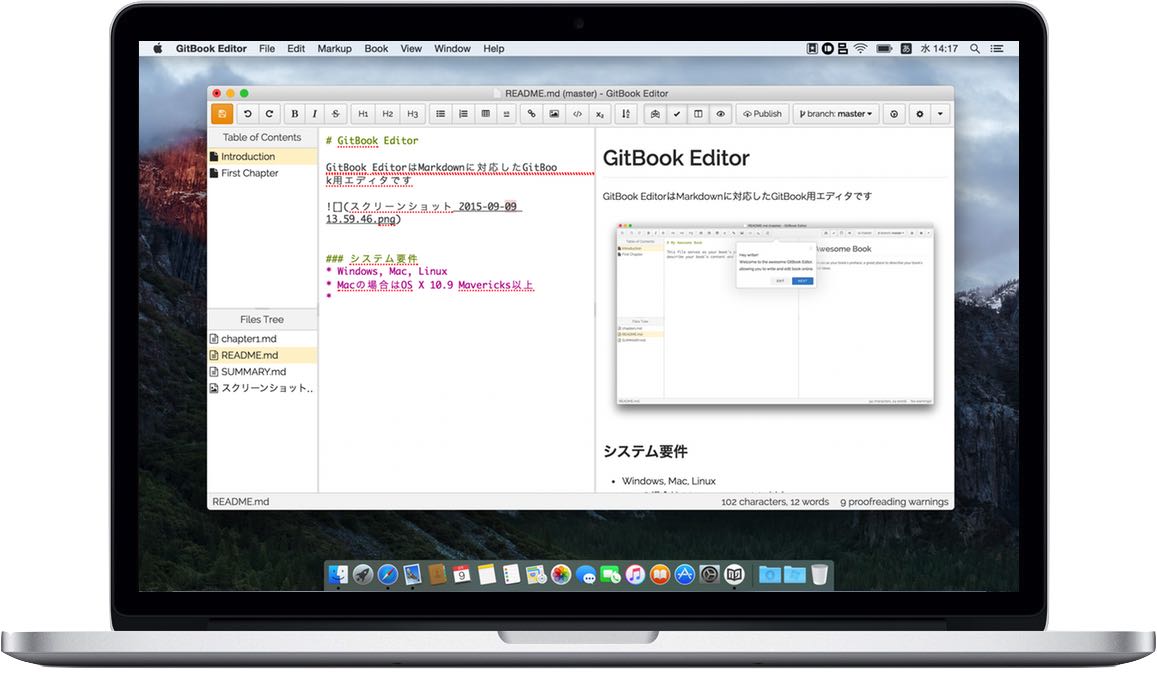Viewport: 1157px width, 677px height.
Task: Insert a block quote
Action: (x=506, y=114)
